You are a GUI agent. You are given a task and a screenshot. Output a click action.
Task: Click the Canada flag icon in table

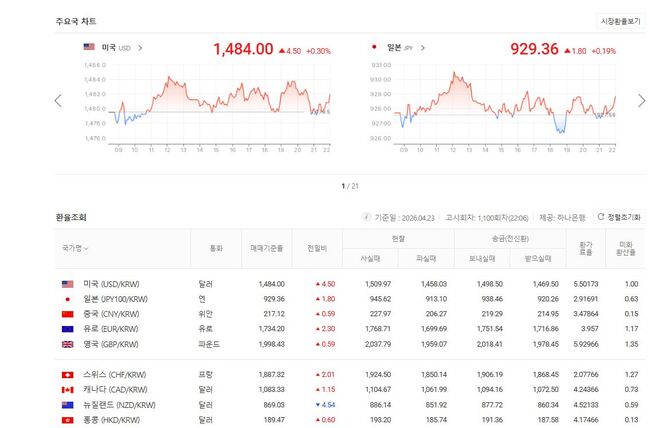tap(67, 389)
